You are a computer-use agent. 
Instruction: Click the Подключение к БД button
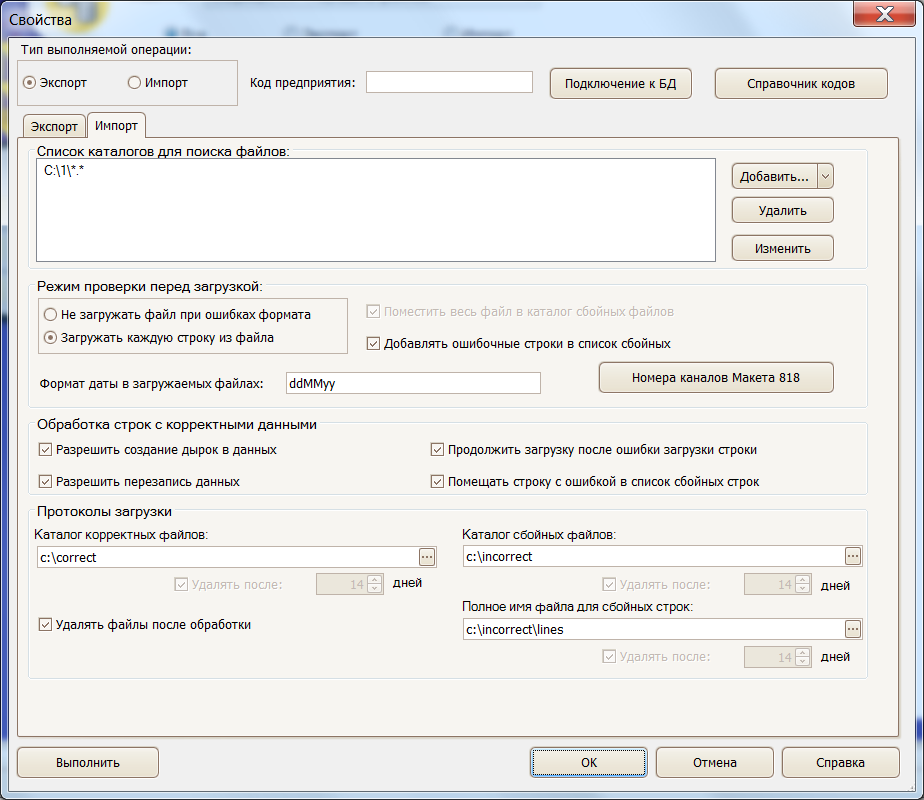point(619,83)
